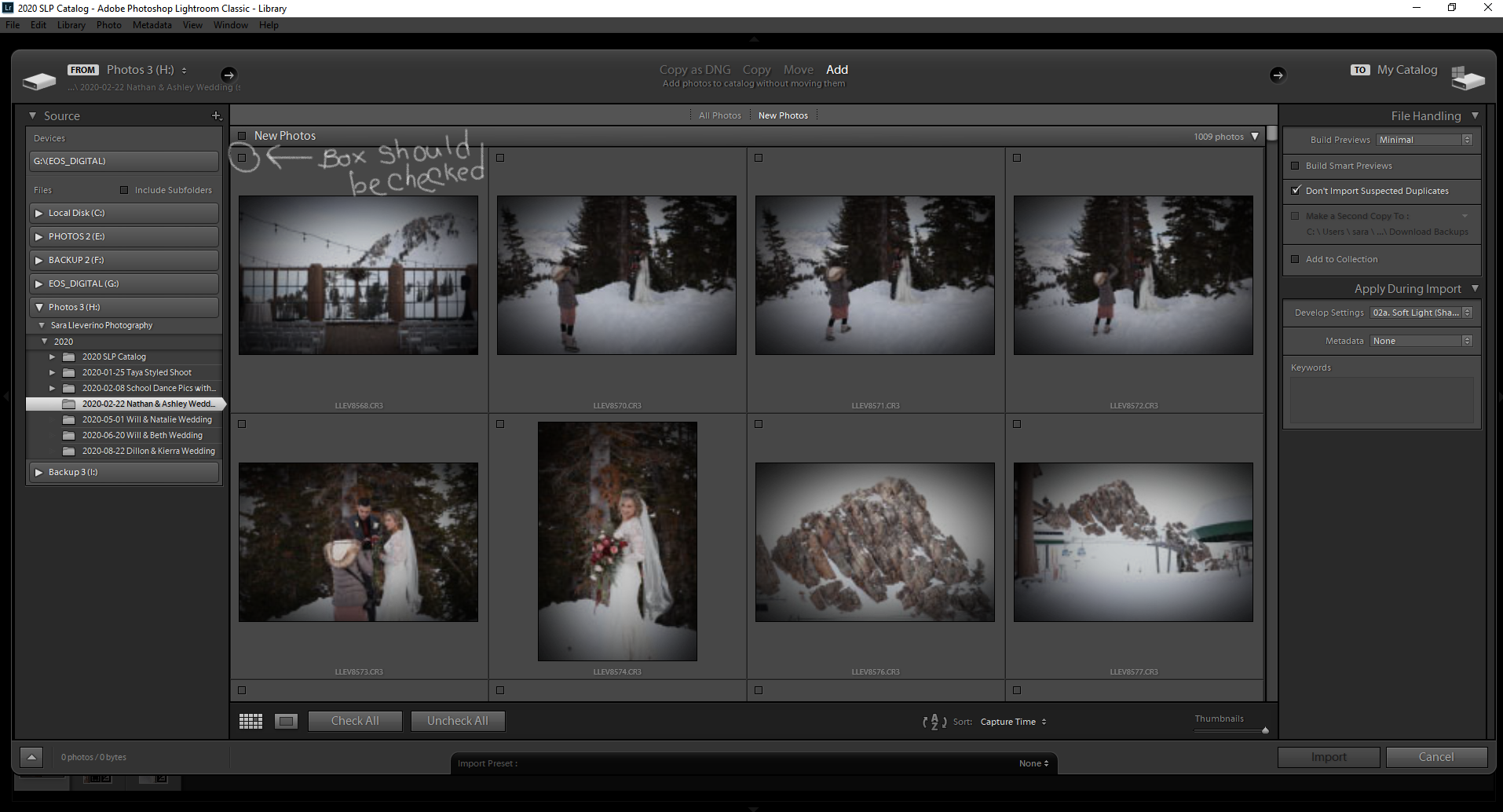Switch to the All Photos tab
Viewport: 1503px width, 812px height.
click(719, 115)
